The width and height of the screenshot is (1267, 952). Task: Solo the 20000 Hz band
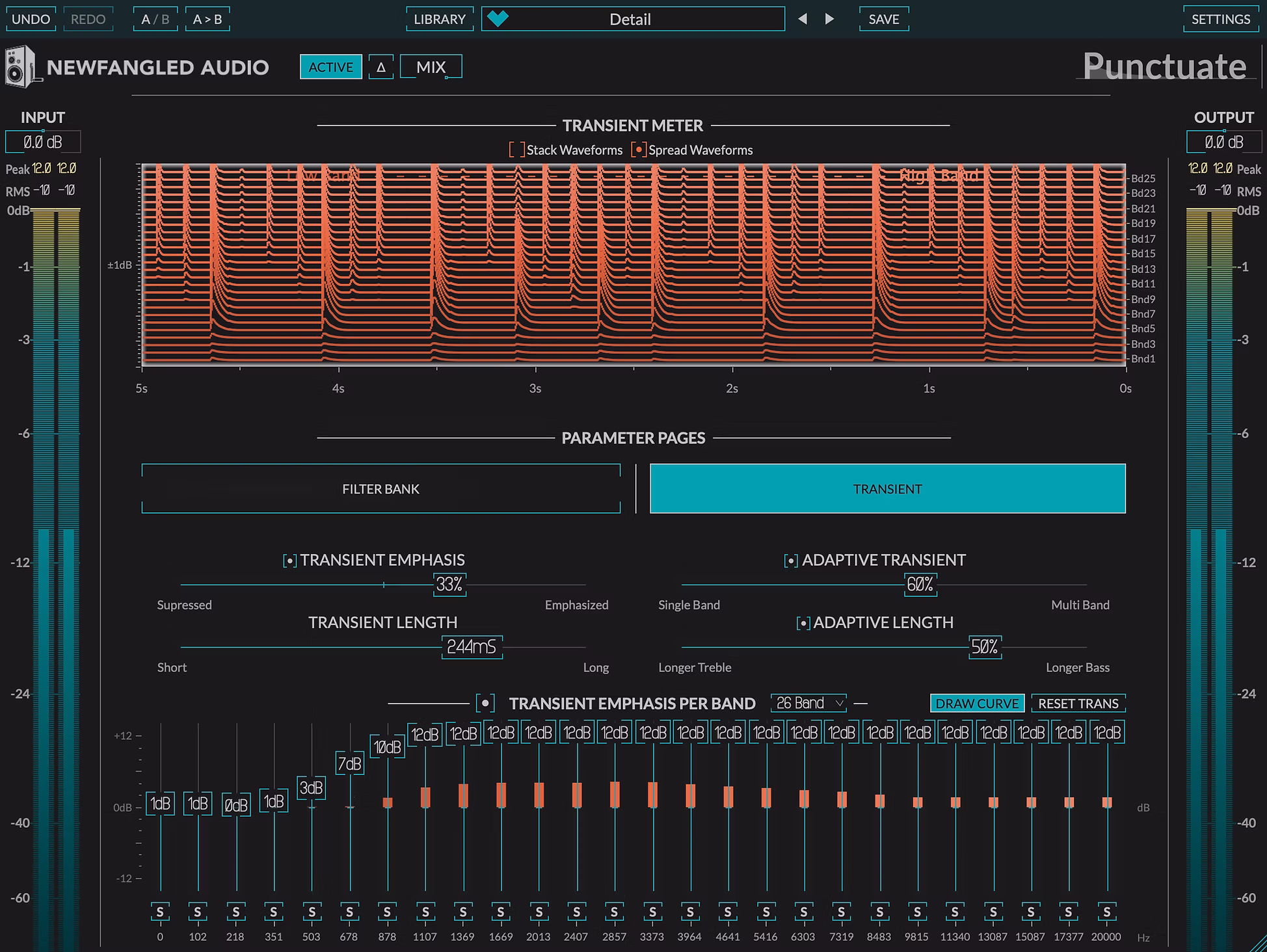[x=1106, y=912]
